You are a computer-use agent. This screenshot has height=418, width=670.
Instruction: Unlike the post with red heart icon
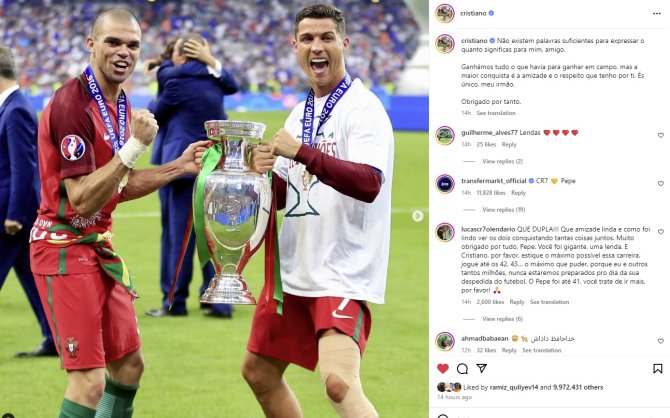pyautogui.click(x=443, y=368)
